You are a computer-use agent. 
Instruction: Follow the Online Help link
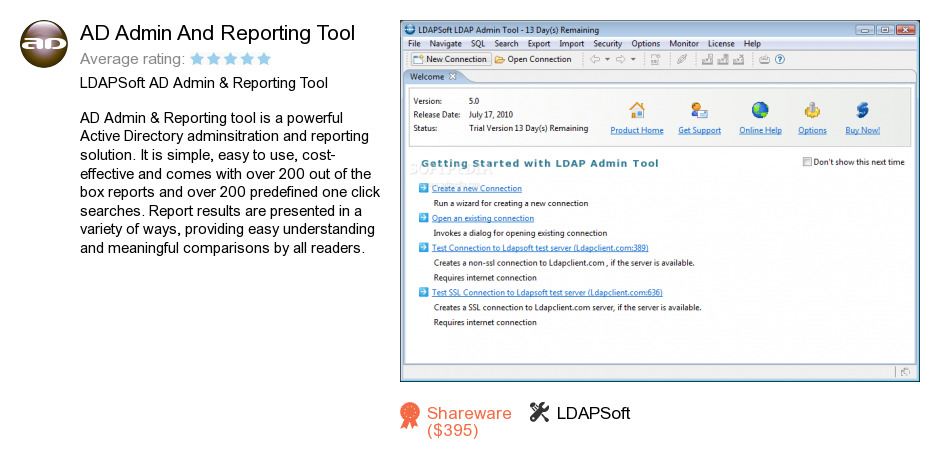tap(760, 130)
